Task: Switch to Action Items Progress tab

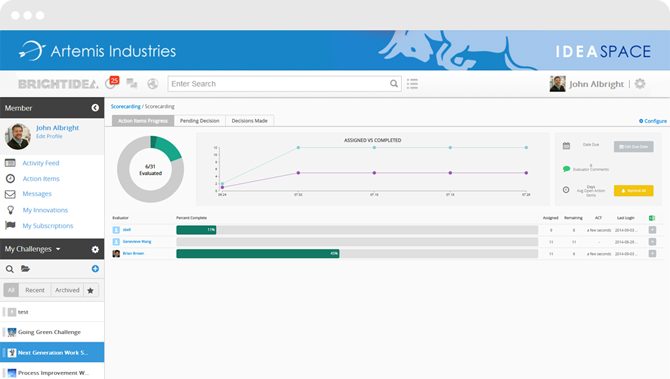Action: pos(143,121)
